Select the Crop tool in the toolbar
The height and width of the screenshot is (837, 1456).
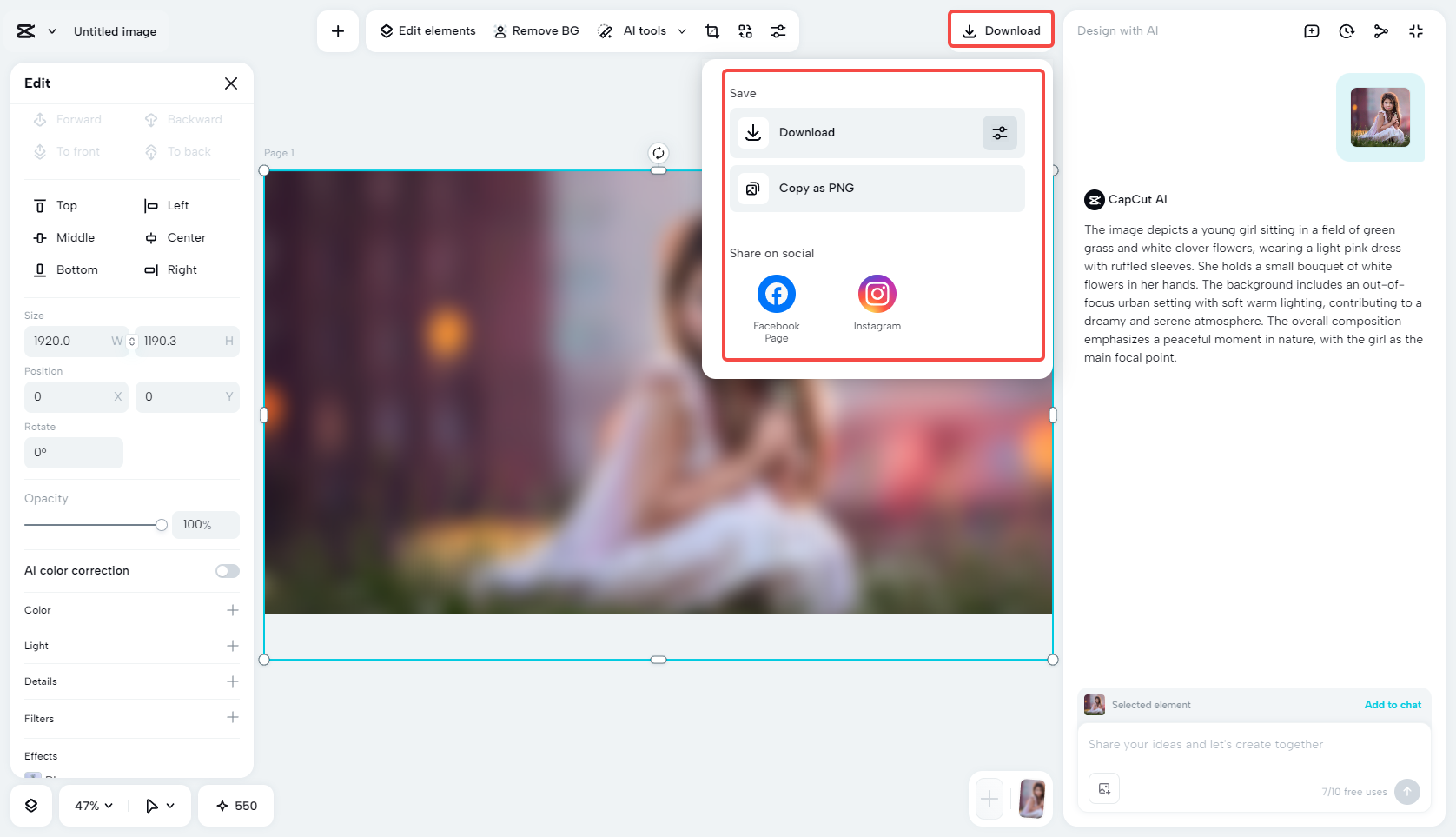712,30
